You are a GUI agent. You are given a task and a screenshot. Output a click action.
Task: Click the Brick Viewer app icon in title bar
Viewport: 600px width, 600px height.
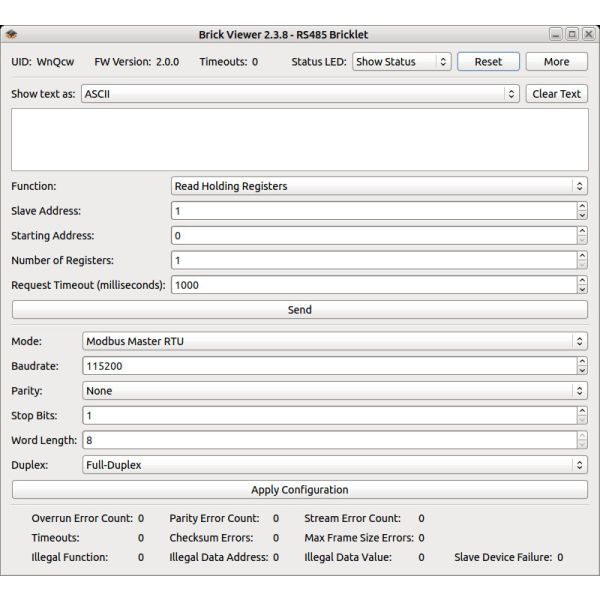tap(11, 34)
